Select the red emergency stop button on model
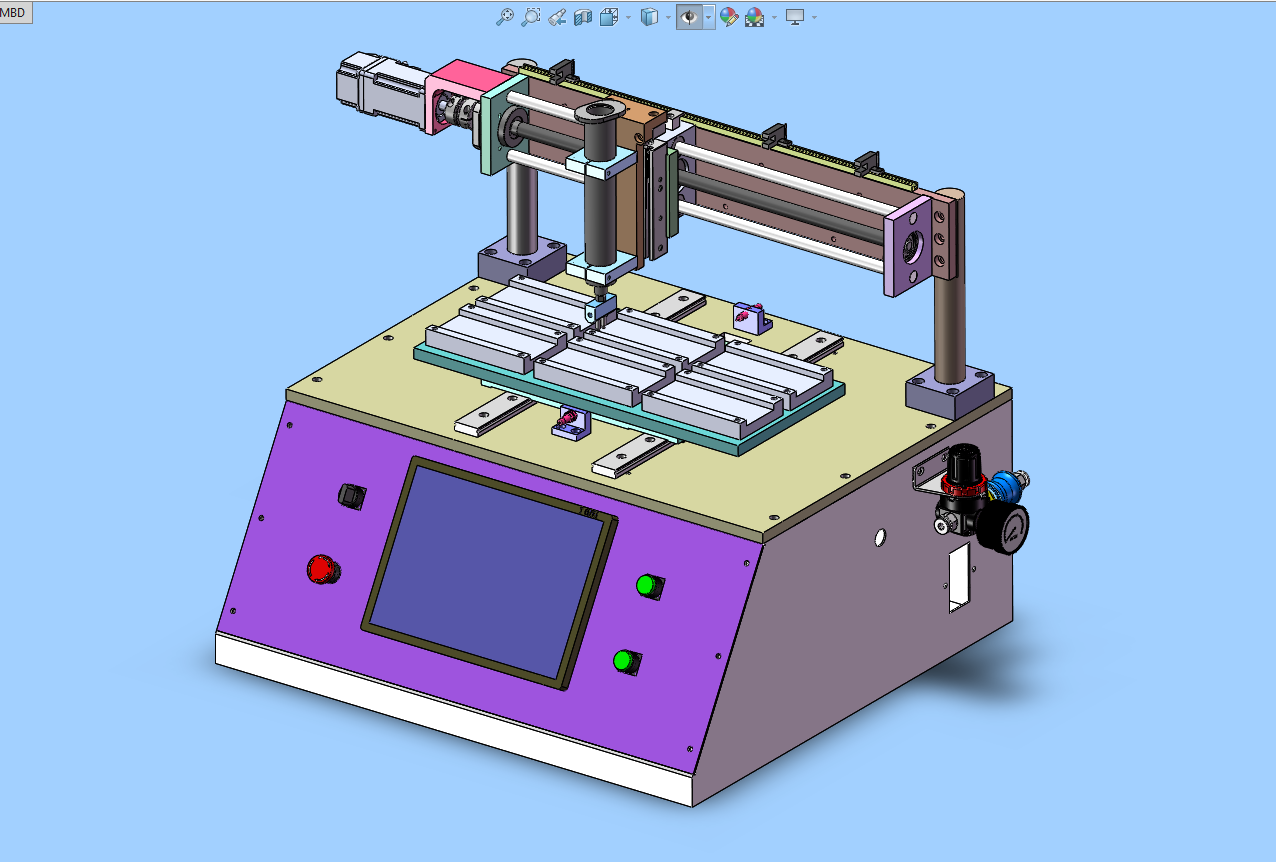Viewport: 1276px width, 862px height. click(x=322, y=569)
